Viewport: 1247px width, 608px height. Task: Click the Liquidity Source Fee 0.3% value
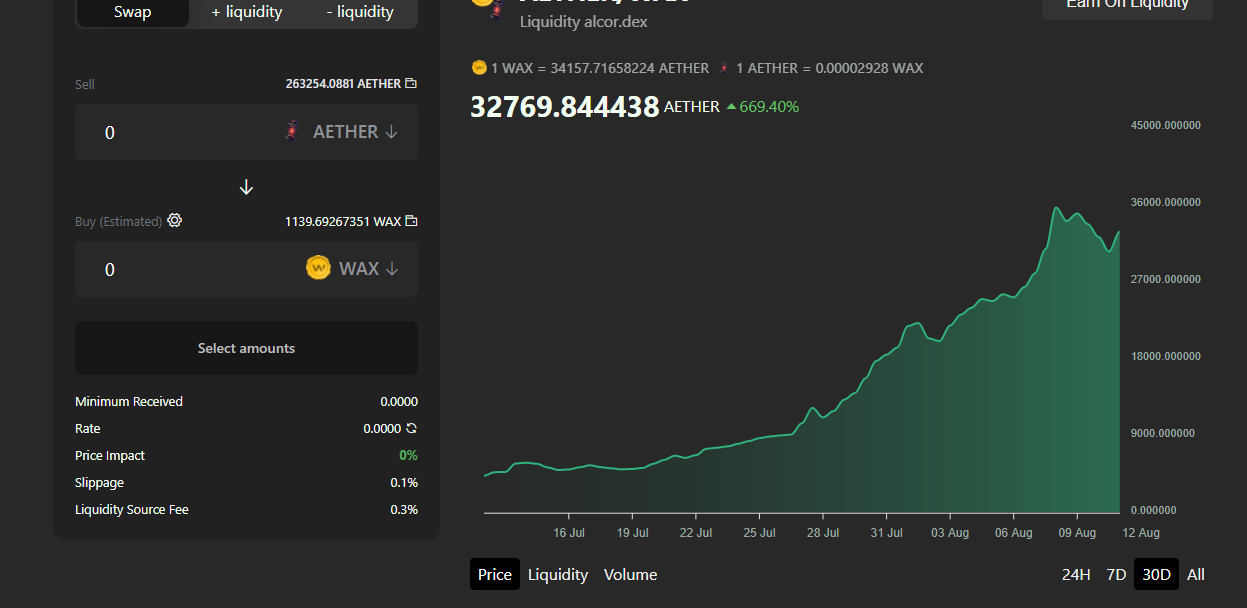[x=404, y=510]
